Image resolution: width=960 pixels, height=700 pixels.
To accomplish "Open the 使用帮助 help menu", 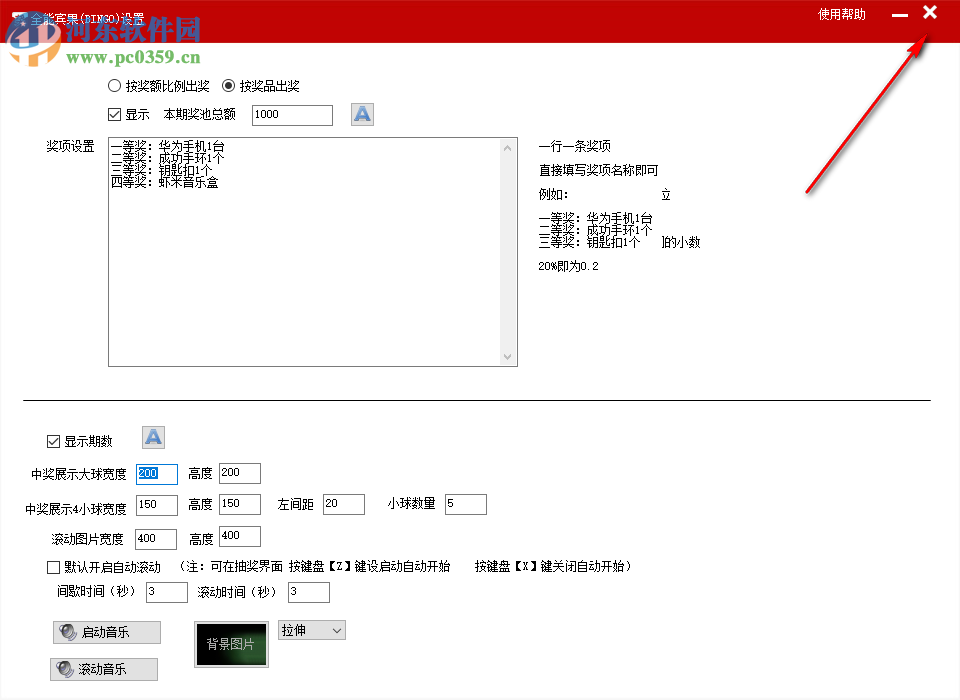I will click(841, 14).
